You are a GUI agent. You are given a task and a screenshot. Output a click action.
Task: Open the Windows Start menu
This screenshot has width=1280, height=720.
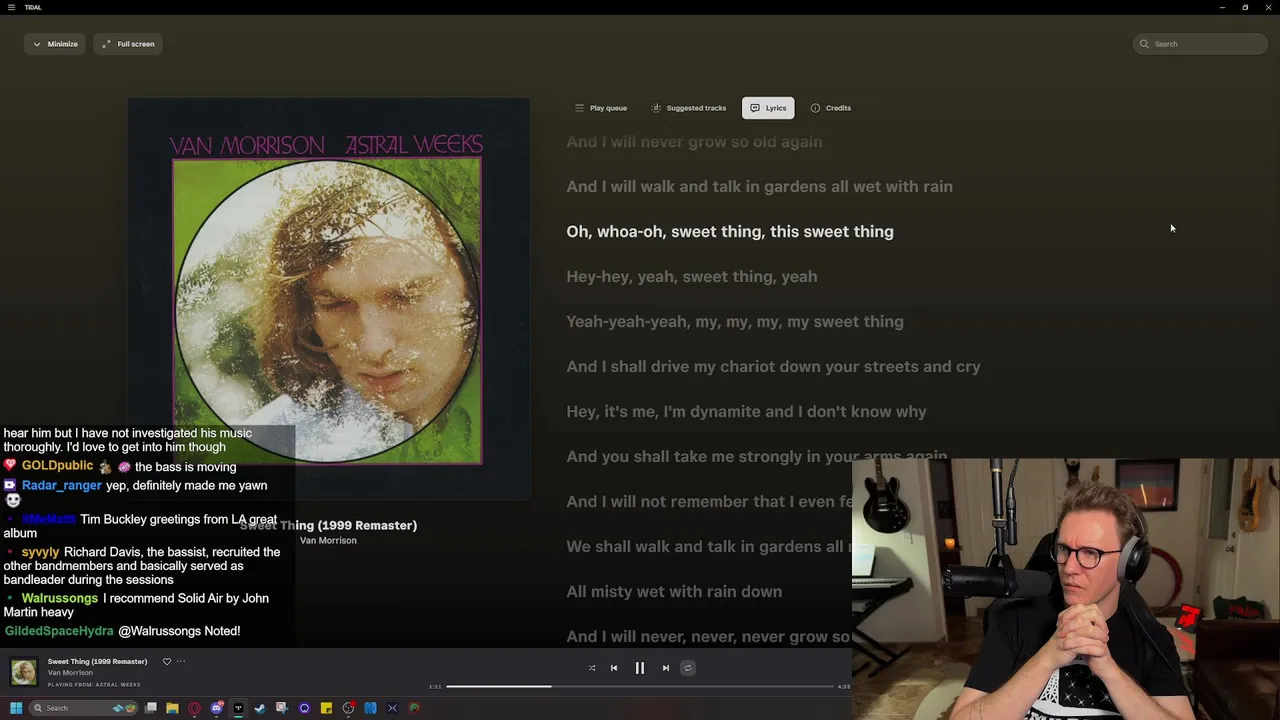[x=16, y=708]
